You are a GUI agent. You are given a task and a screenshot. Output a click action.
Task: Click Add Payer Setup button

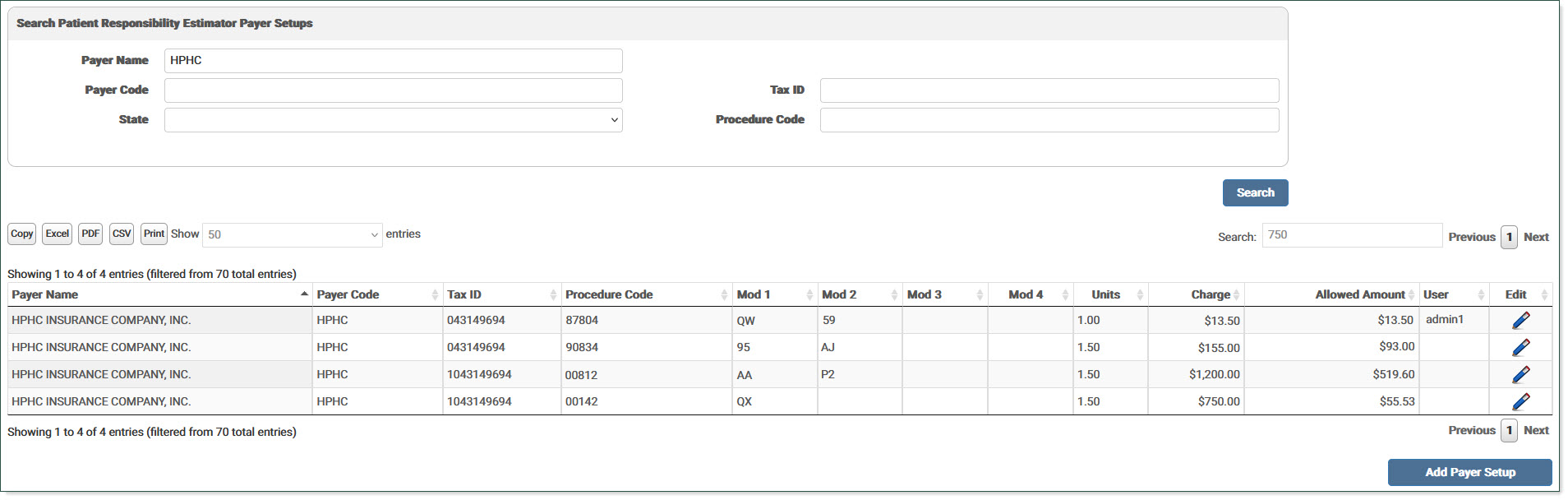1469,472
